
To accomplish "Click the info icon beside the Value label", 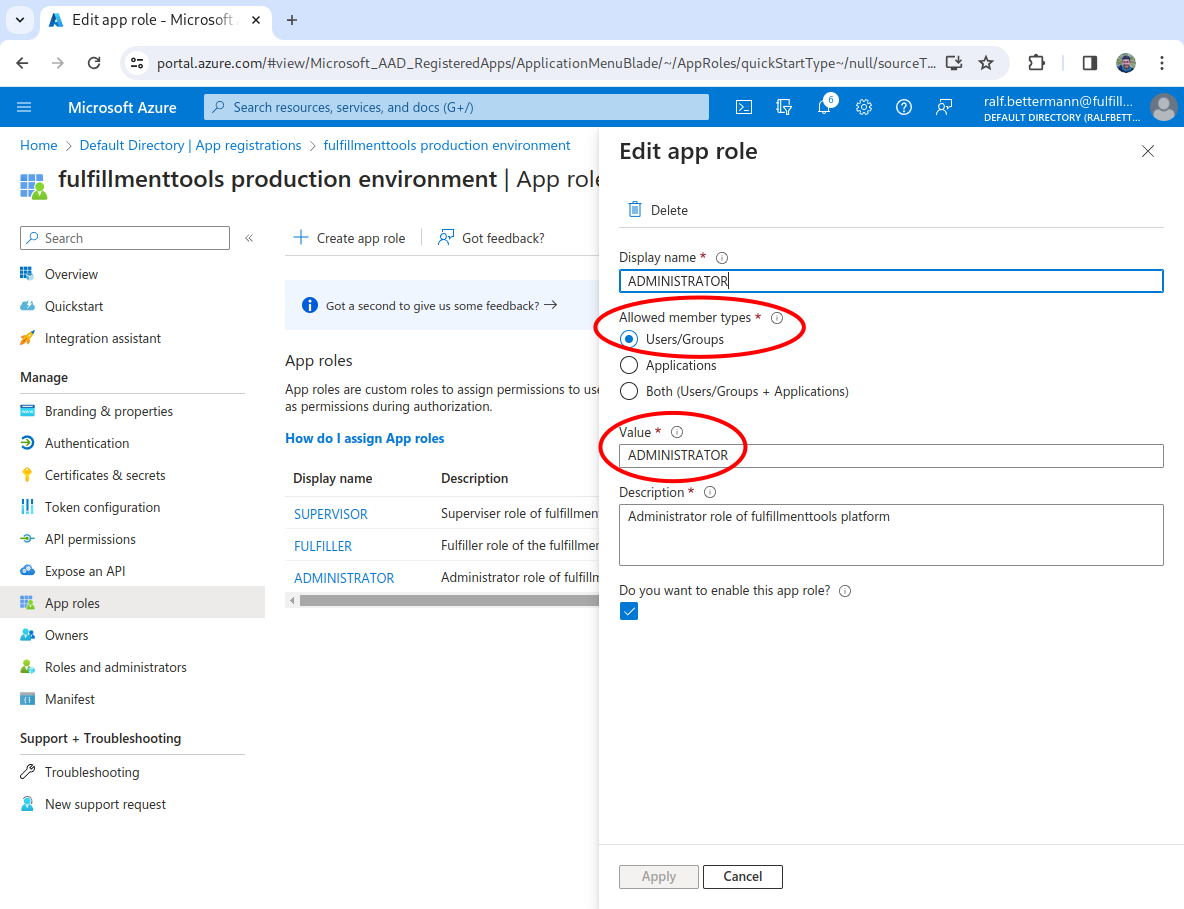I will point(677,432).
